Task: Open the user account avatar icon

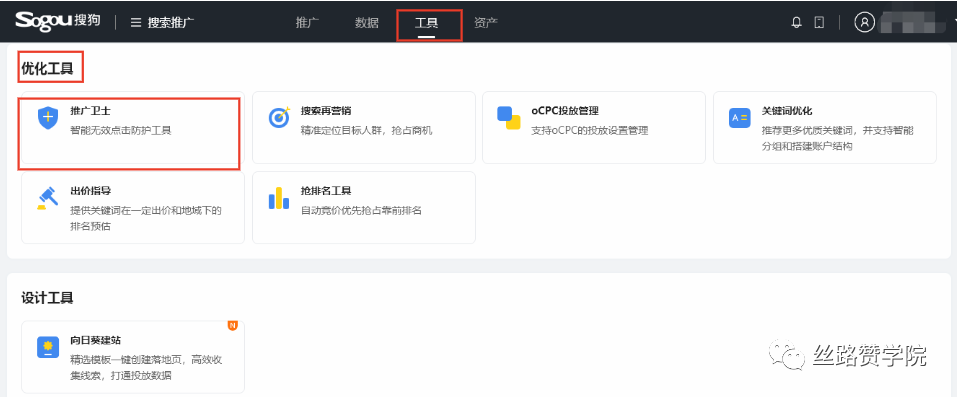Action: (x=864, y=23)
